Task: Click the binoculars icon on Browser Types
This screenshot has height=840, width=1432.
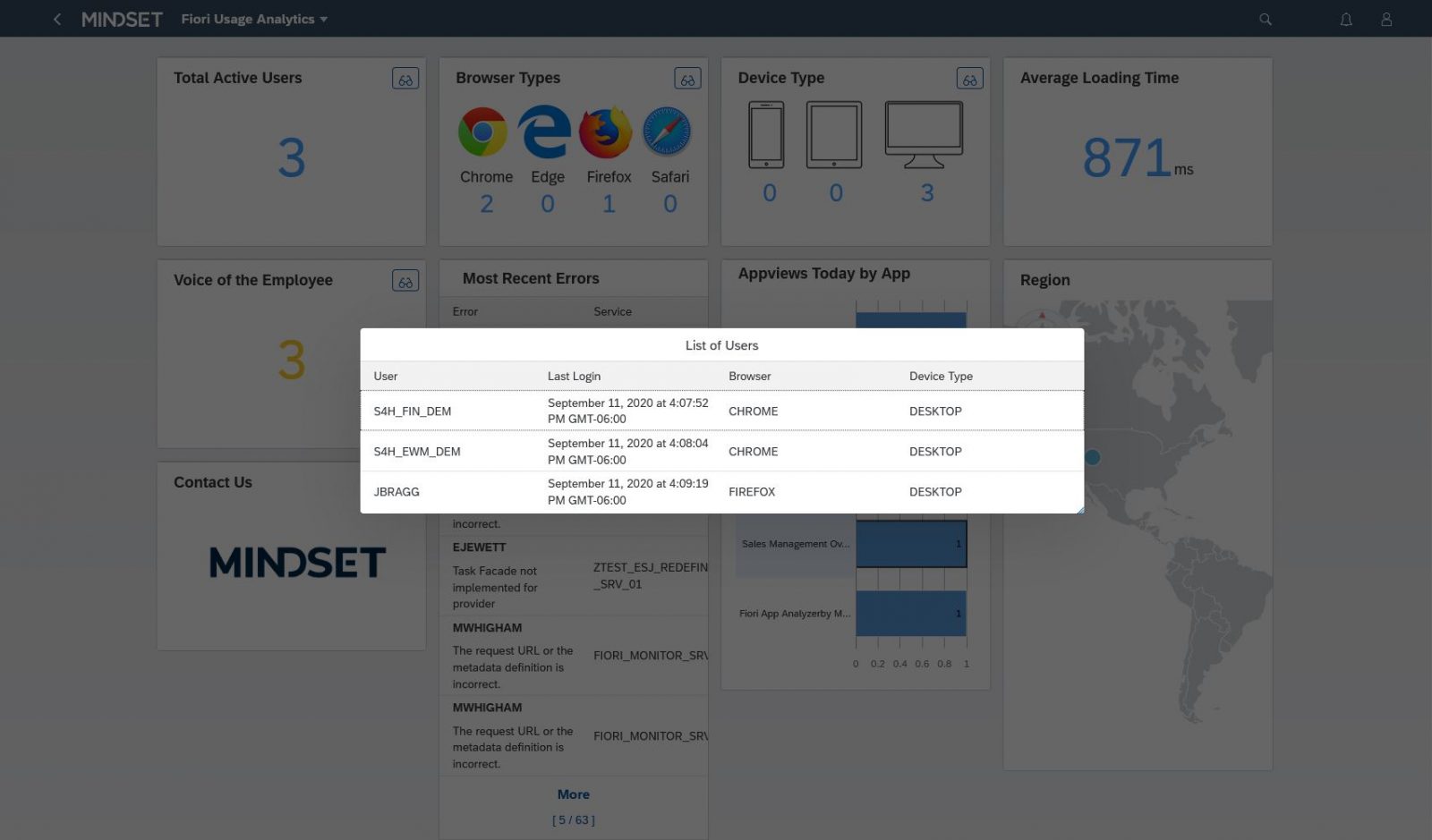Action: [x=687, y=78]
